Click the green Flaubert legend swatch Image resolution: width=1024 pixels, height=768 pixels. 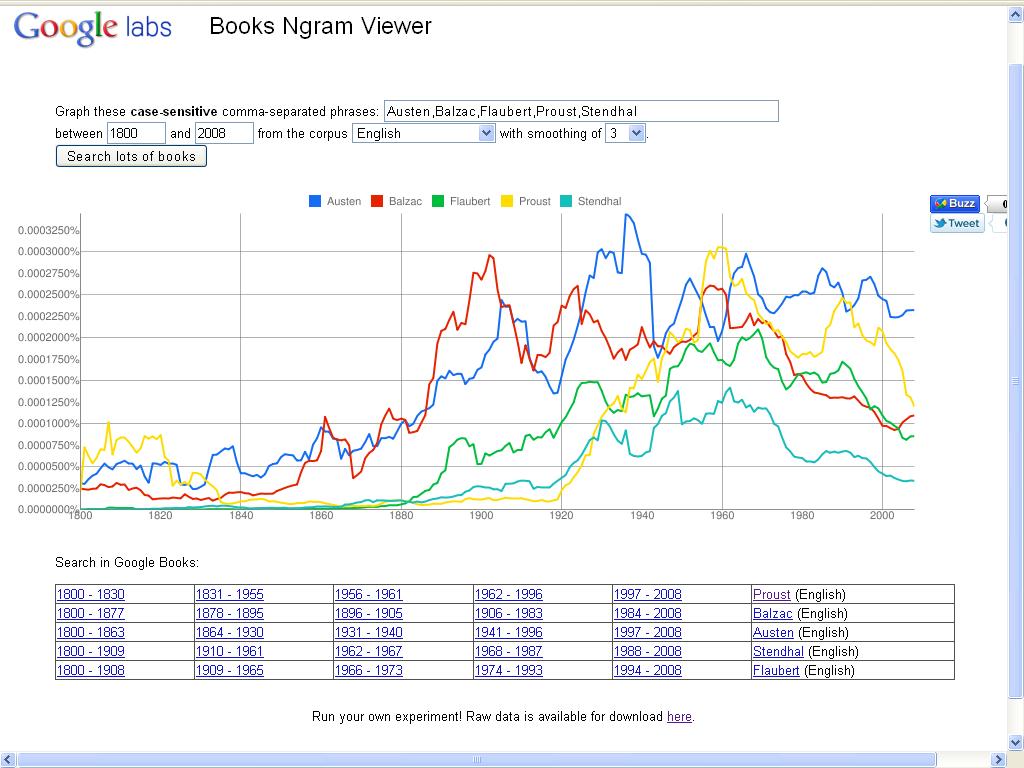click(438, 201)
